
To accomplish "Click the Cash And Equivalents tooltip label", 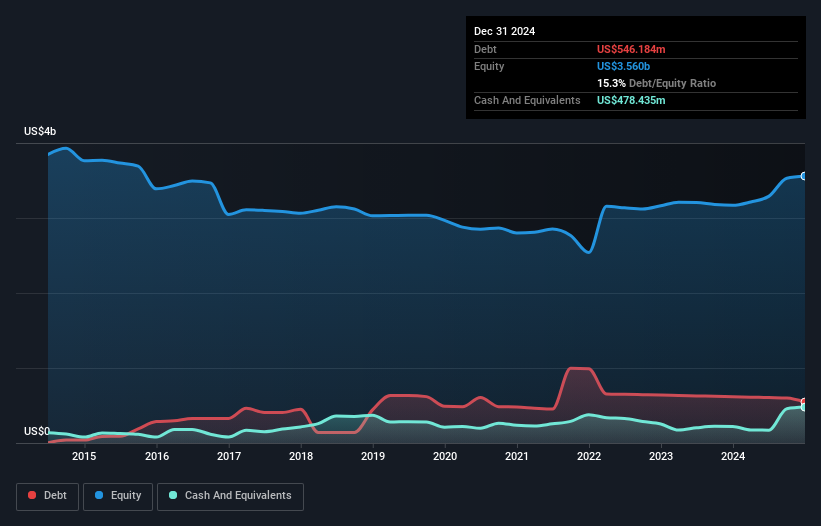I will (527, 100).
